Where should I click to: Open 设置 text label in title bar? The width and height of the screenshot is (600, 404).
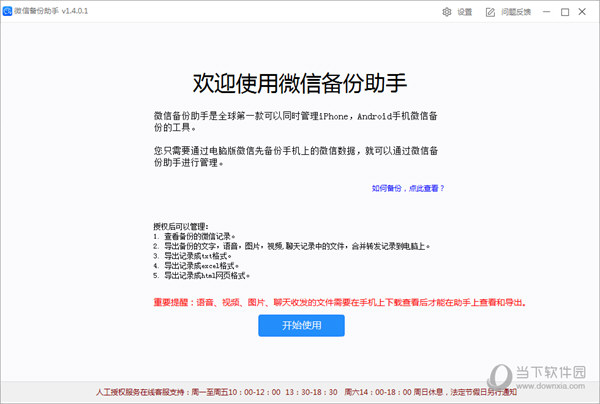click(465, 12)
